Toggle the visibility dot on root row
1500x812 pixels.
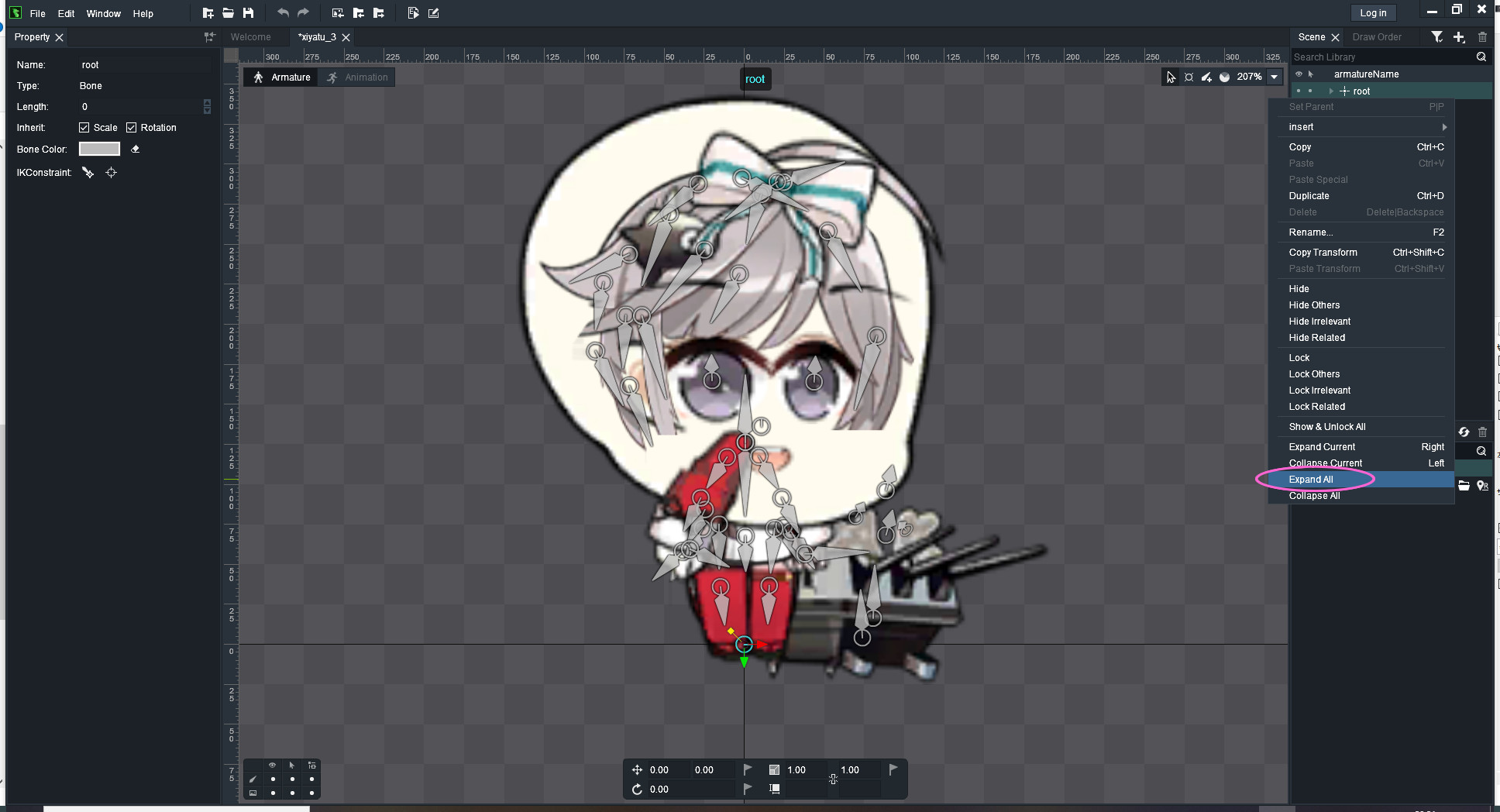pyautogui.click(x=1299, y=91)
